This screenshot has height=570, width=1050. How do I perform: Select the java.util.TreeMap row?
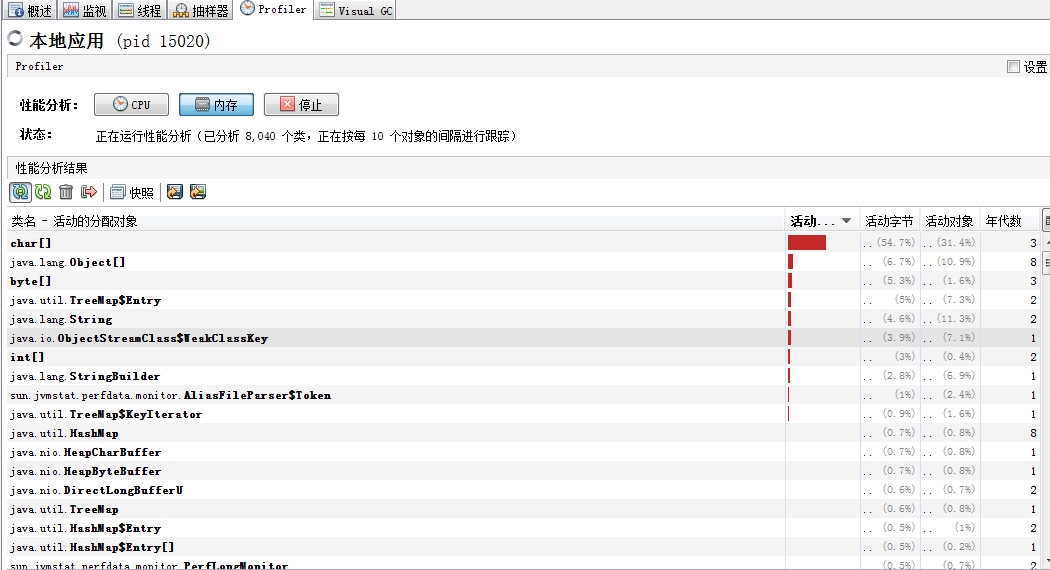click(x=525, y=509)
